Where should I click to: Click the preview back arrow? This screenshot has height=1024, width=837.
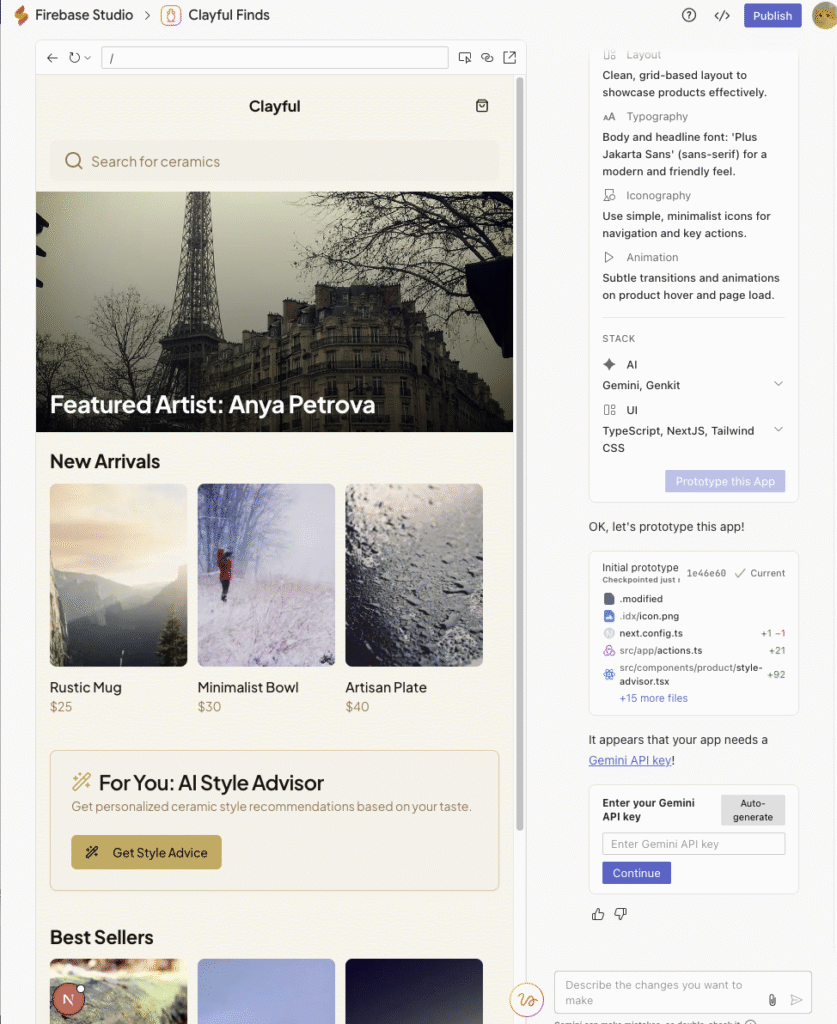coord(52,58)
